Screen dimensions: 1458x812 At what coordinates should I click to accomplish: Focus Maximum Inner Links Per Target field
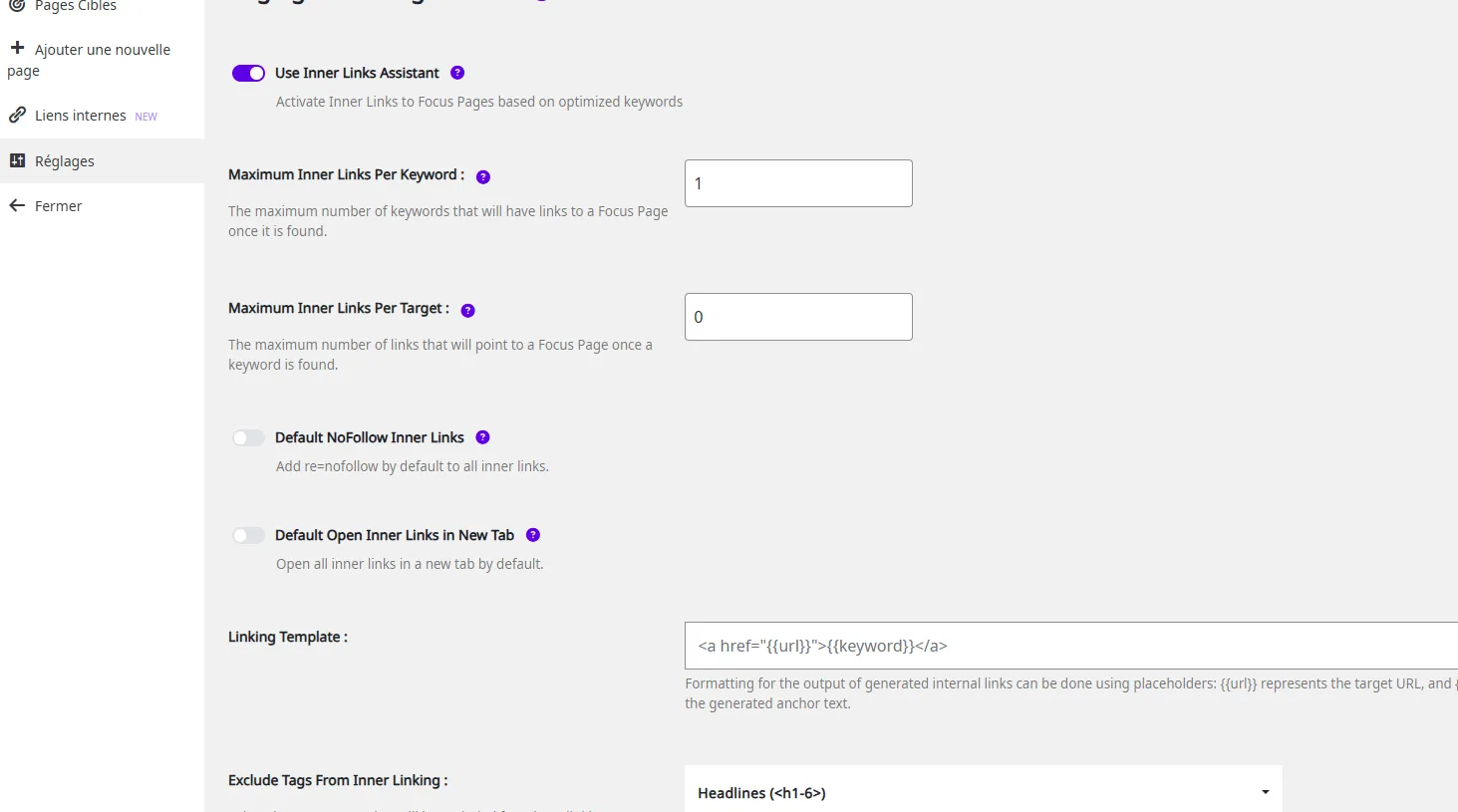click(798, 317)
